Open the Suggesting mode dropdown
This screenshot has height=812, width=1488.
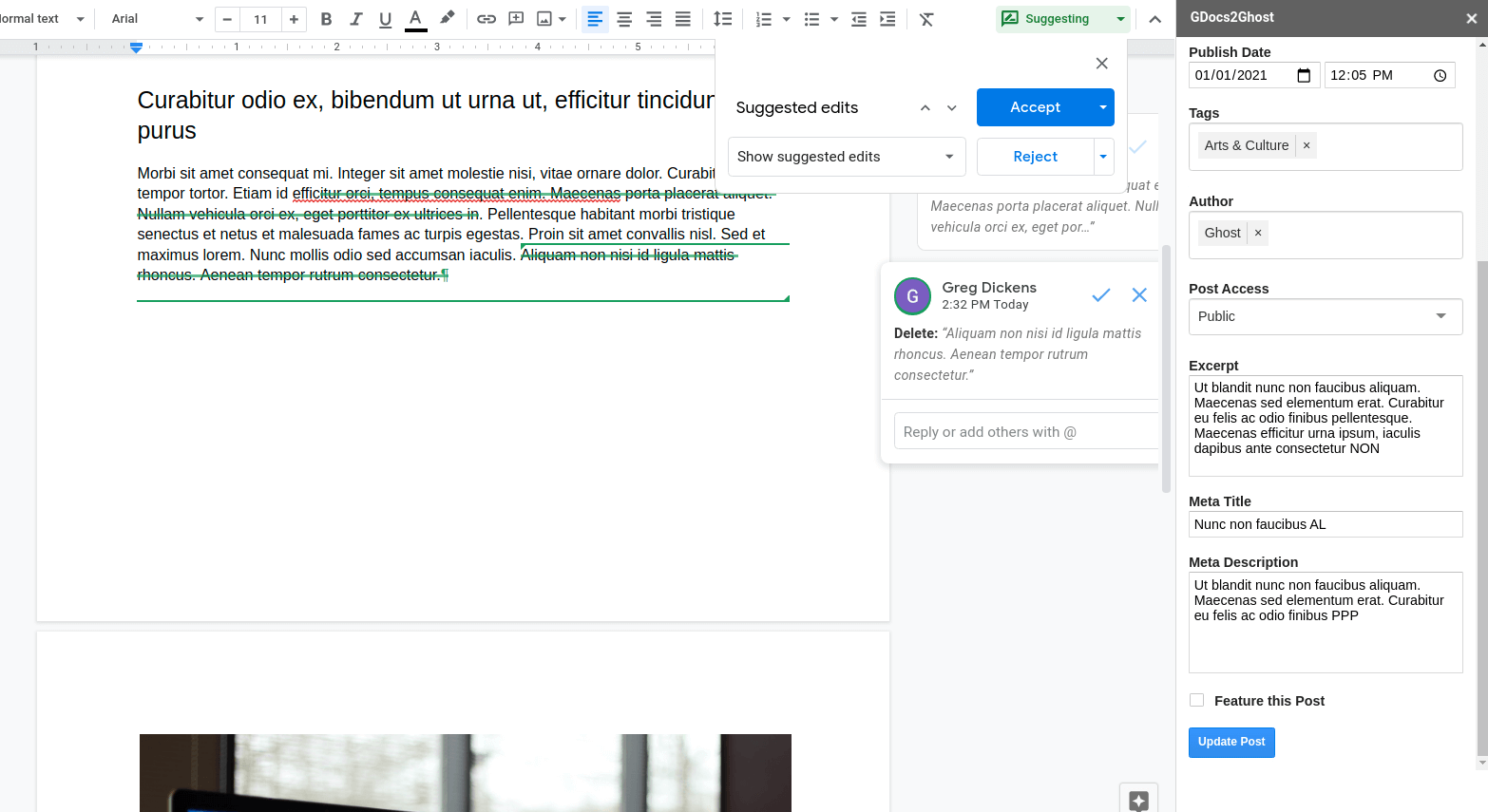(x=1120, y=19)
